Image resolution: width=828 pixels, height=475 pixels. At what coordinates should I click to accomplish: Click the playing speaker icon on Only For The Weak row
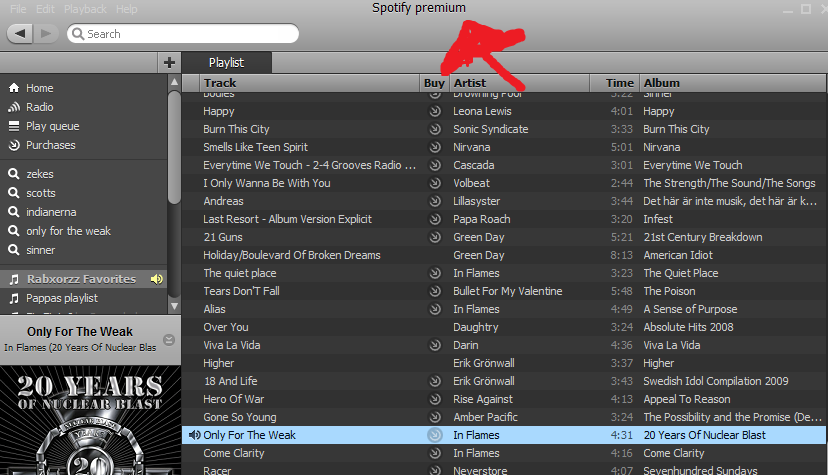pyautogui.click(x=194, y=435)
